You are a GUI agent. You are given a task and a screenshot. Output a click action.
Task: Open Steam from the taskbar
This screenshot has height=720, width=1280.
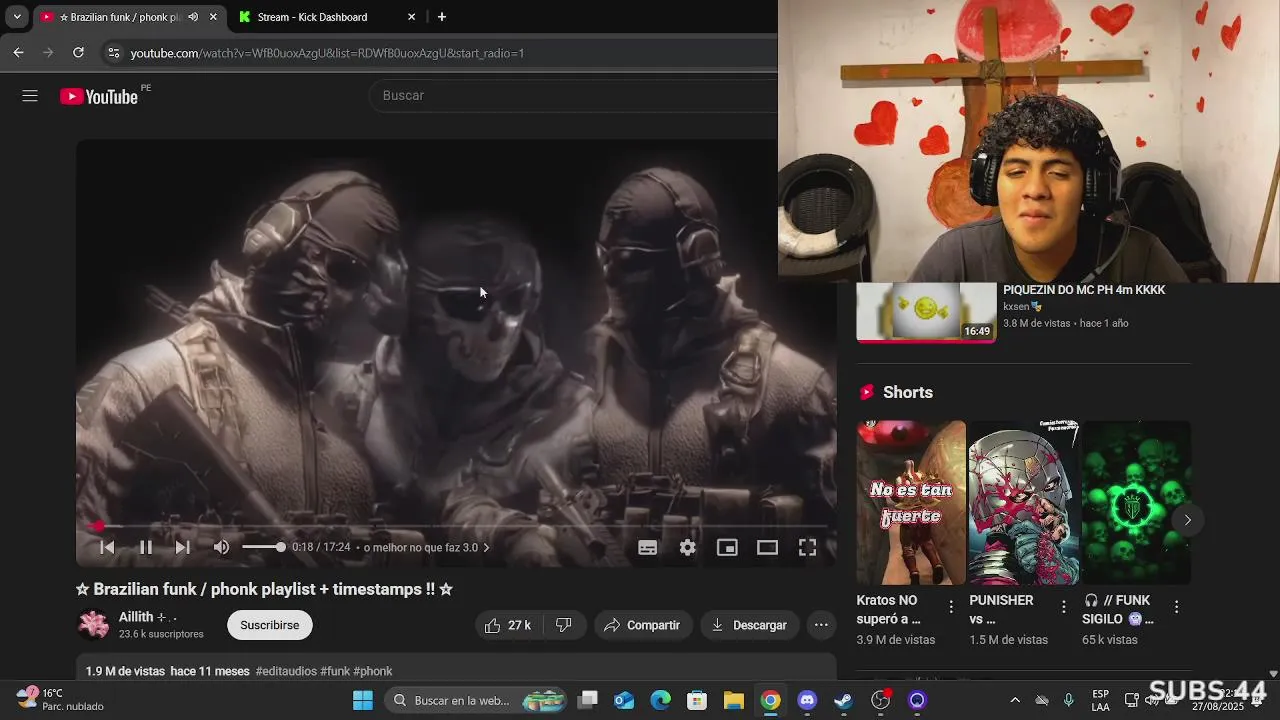(844, 700)
